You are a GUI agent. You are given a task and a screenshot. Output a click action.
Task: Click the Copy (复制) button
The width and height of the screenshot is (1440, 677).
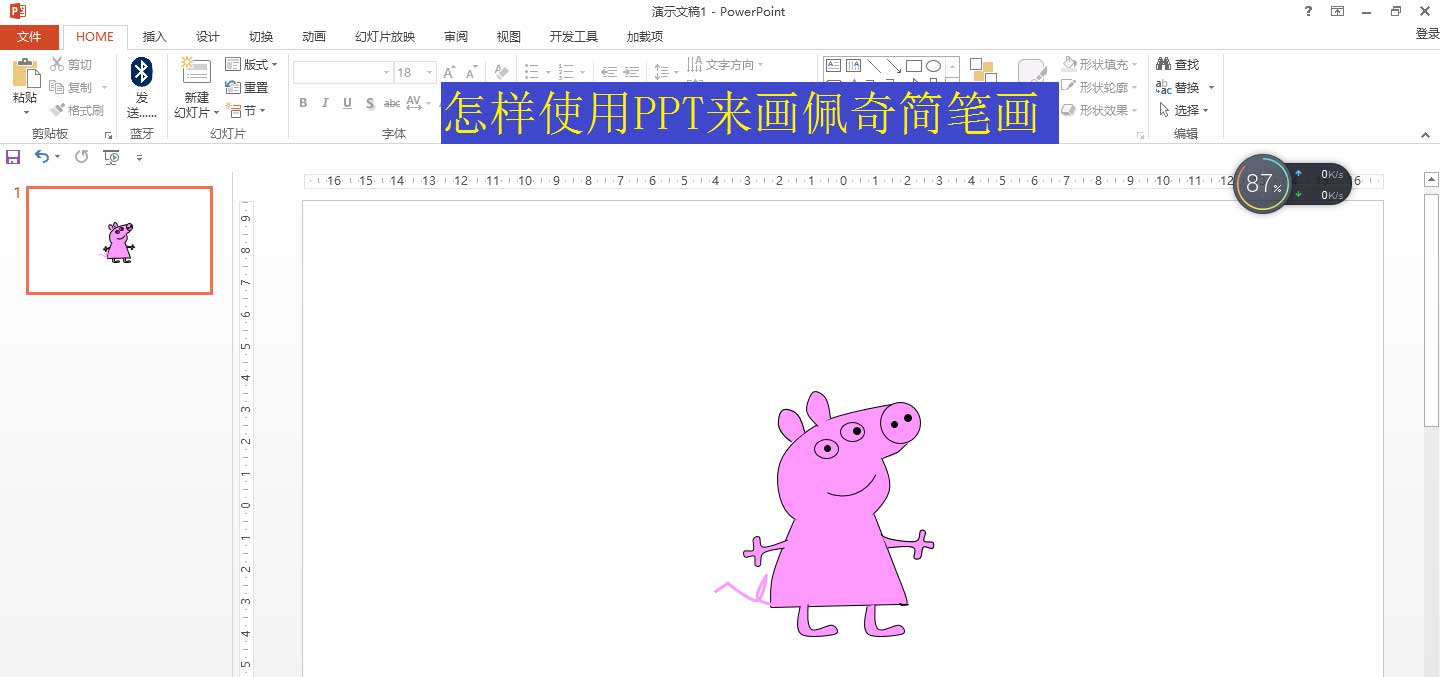[72, 88]
